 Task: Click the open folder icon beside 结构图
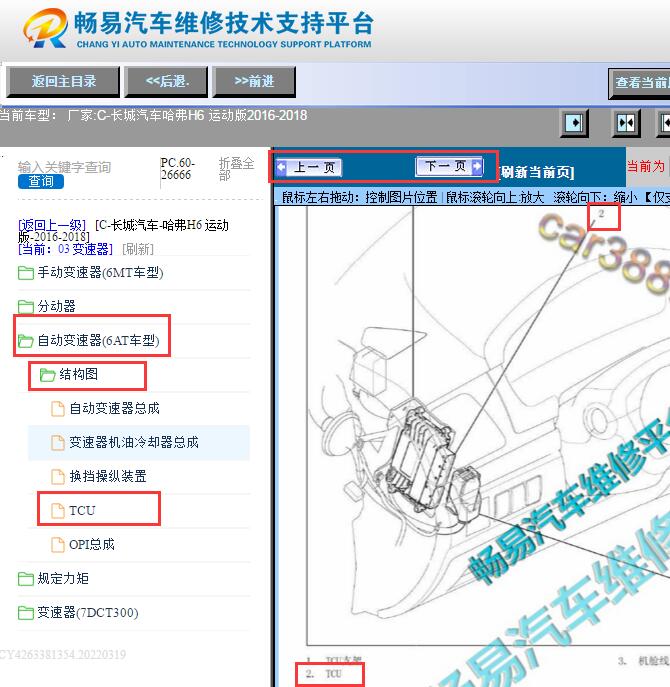[x=47, y=375]
